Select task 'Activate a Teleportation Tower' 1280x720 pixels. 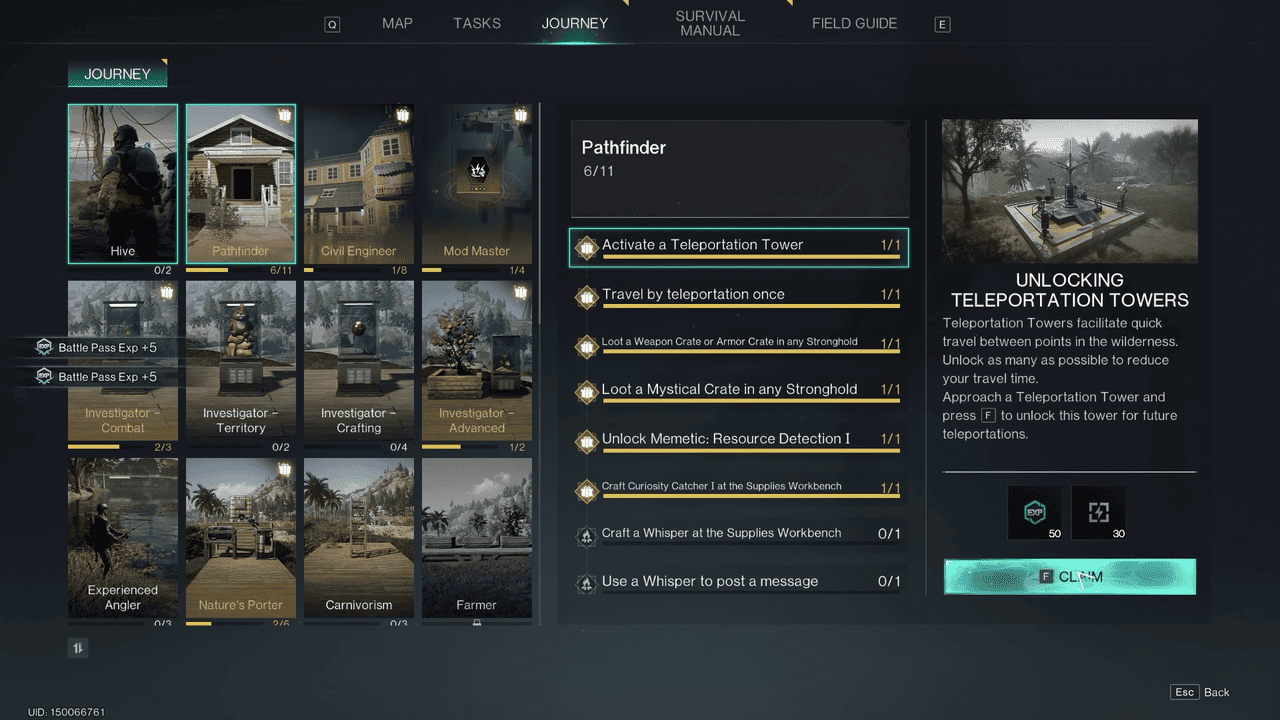[x=739, y=247]
